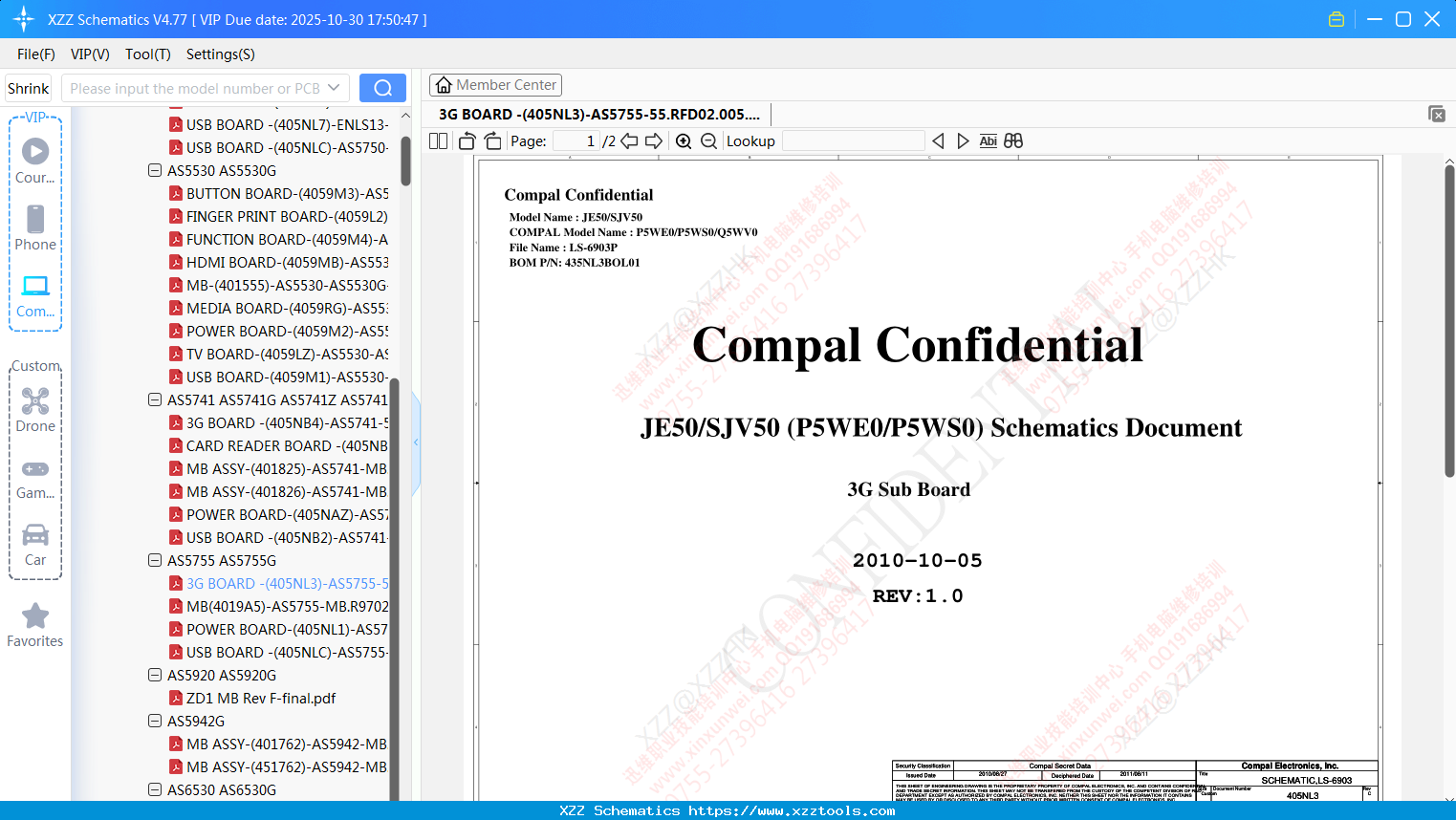The height and width of the screenshot is (820, 1456).
Task: Open CARD READER BOARD -(405NB file
Action: coord(287,445)
